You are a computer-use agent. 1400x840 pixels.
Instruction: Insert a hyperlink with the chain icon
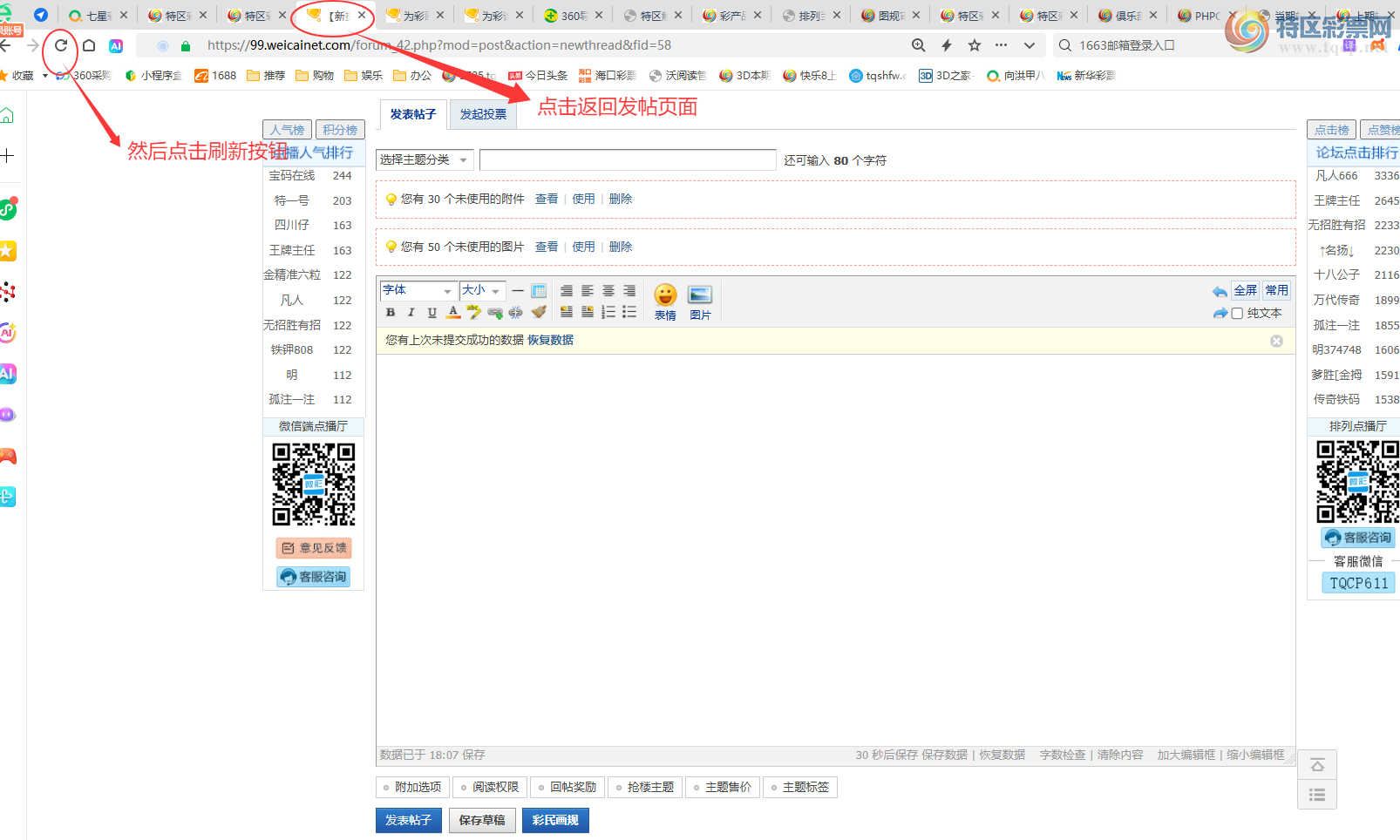(x=494, y=312)
